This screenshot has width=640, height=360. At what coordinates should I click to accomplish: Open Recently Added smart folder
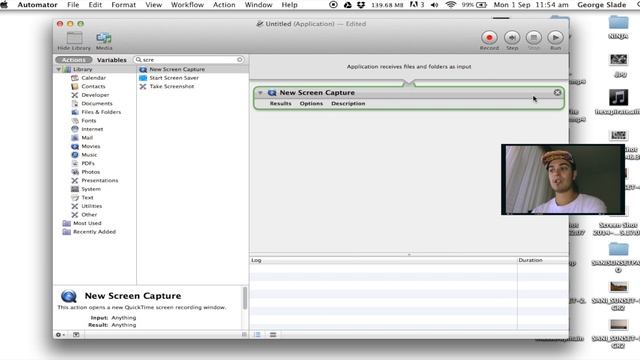coord(94,232)
